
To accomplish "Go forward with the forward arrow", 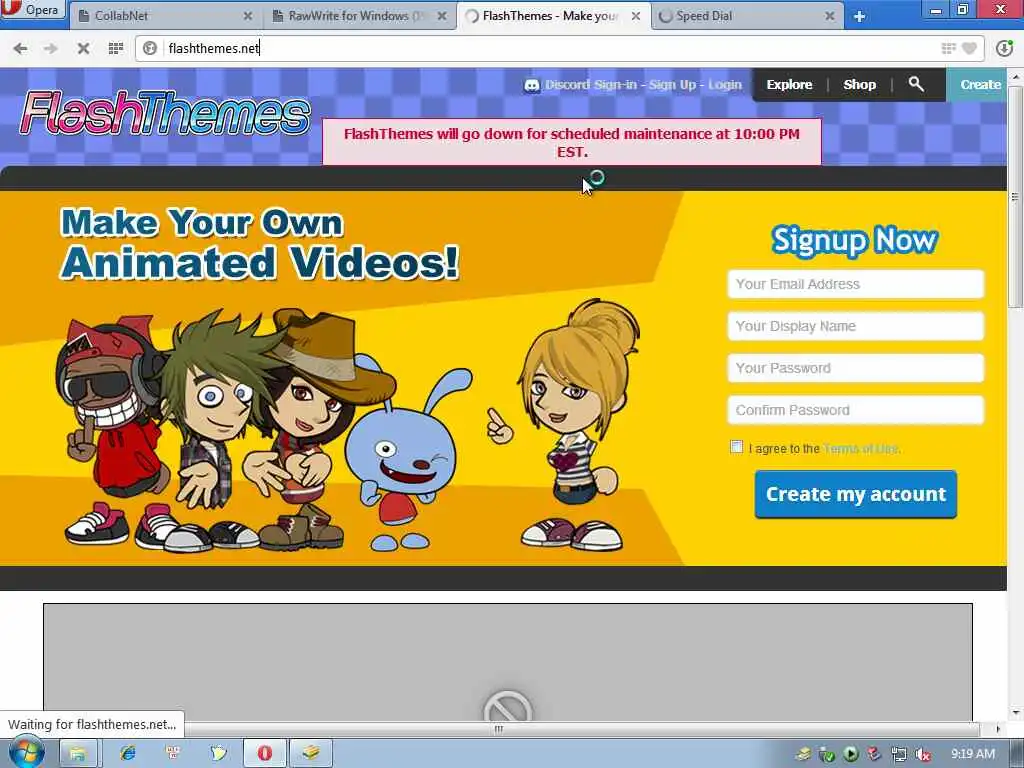I will tap(50, 48).
